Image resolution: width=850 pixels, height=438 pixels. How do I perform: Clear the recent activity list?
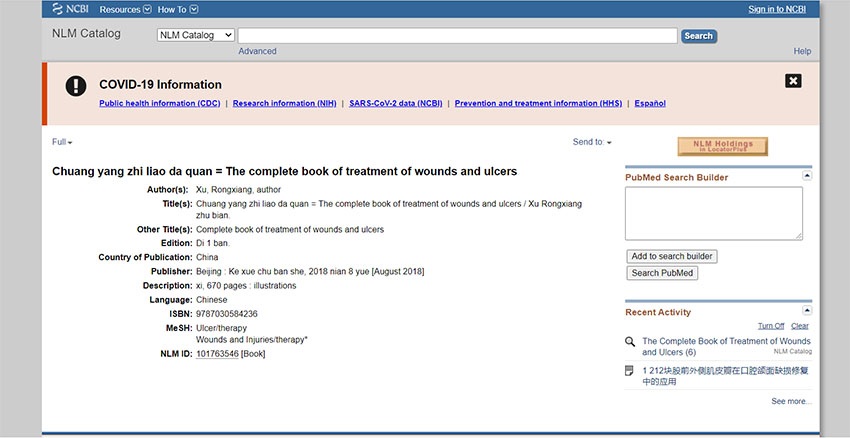click(x=800, y=326)
